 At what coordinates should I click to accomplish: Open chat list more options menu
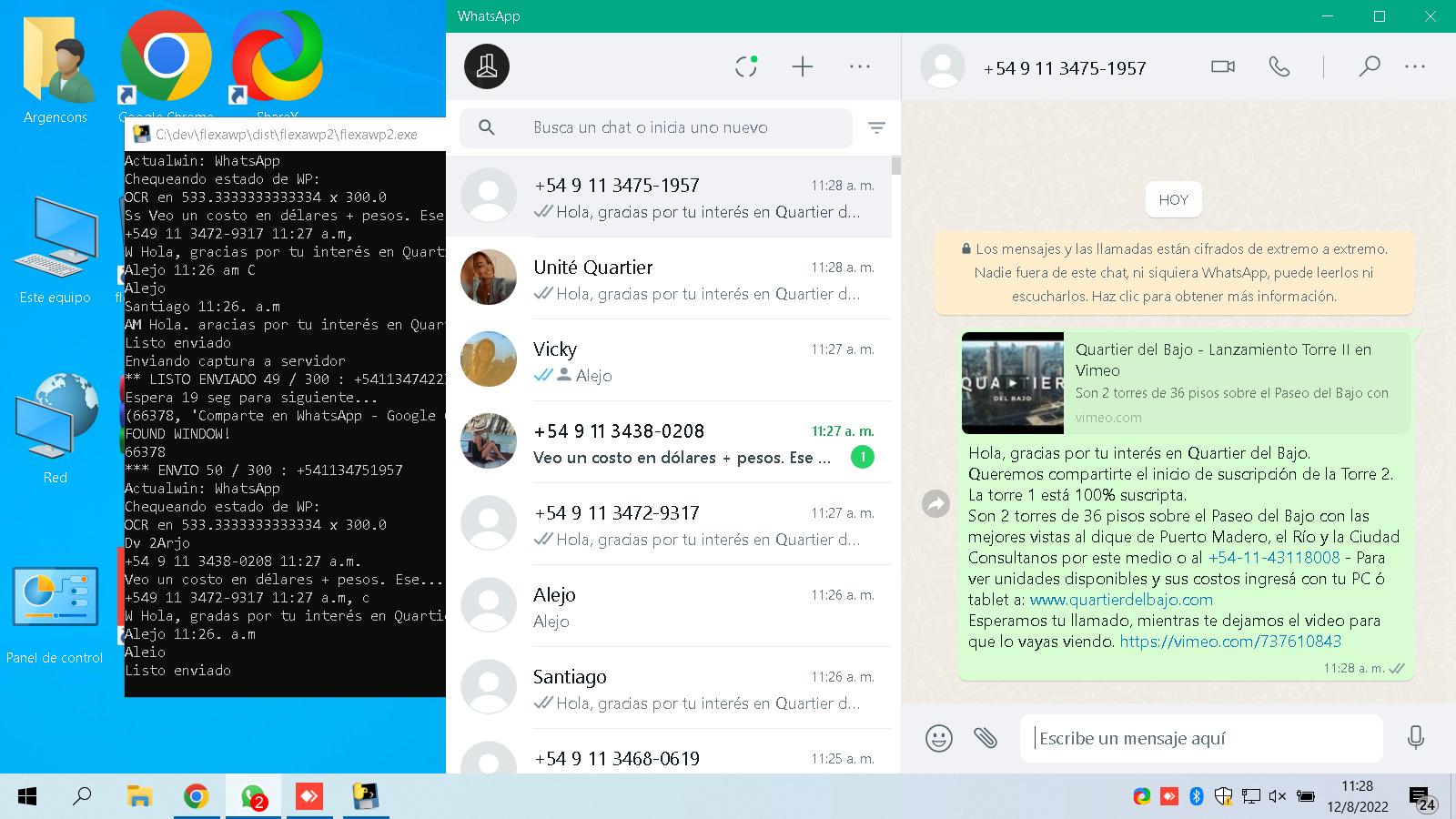tap(860, 66)
